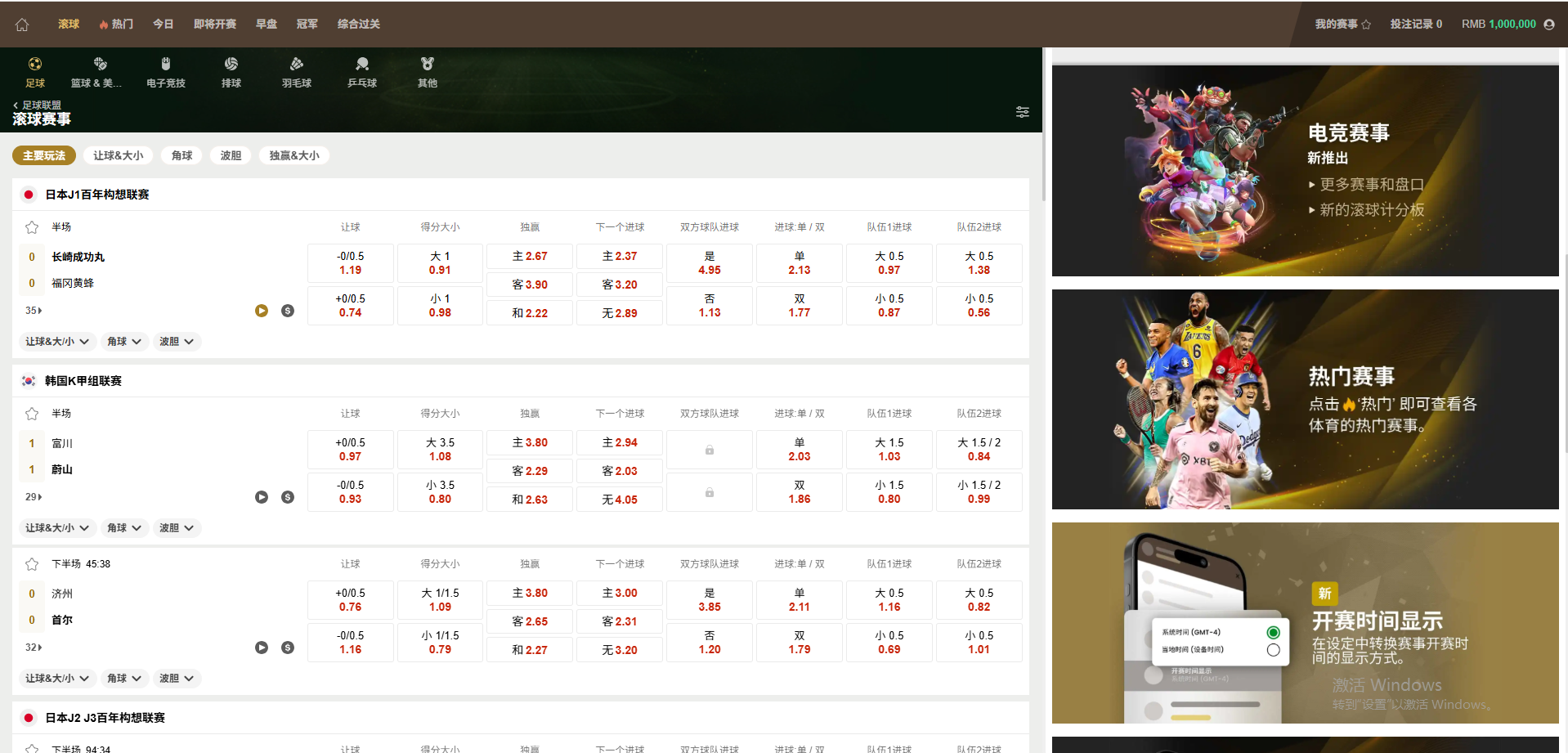This screenshot has width=1568, height=753.
Task: Favorite the 长崎成功丸 vs 福冈黄蜂 match star
Action: [32, 227]
